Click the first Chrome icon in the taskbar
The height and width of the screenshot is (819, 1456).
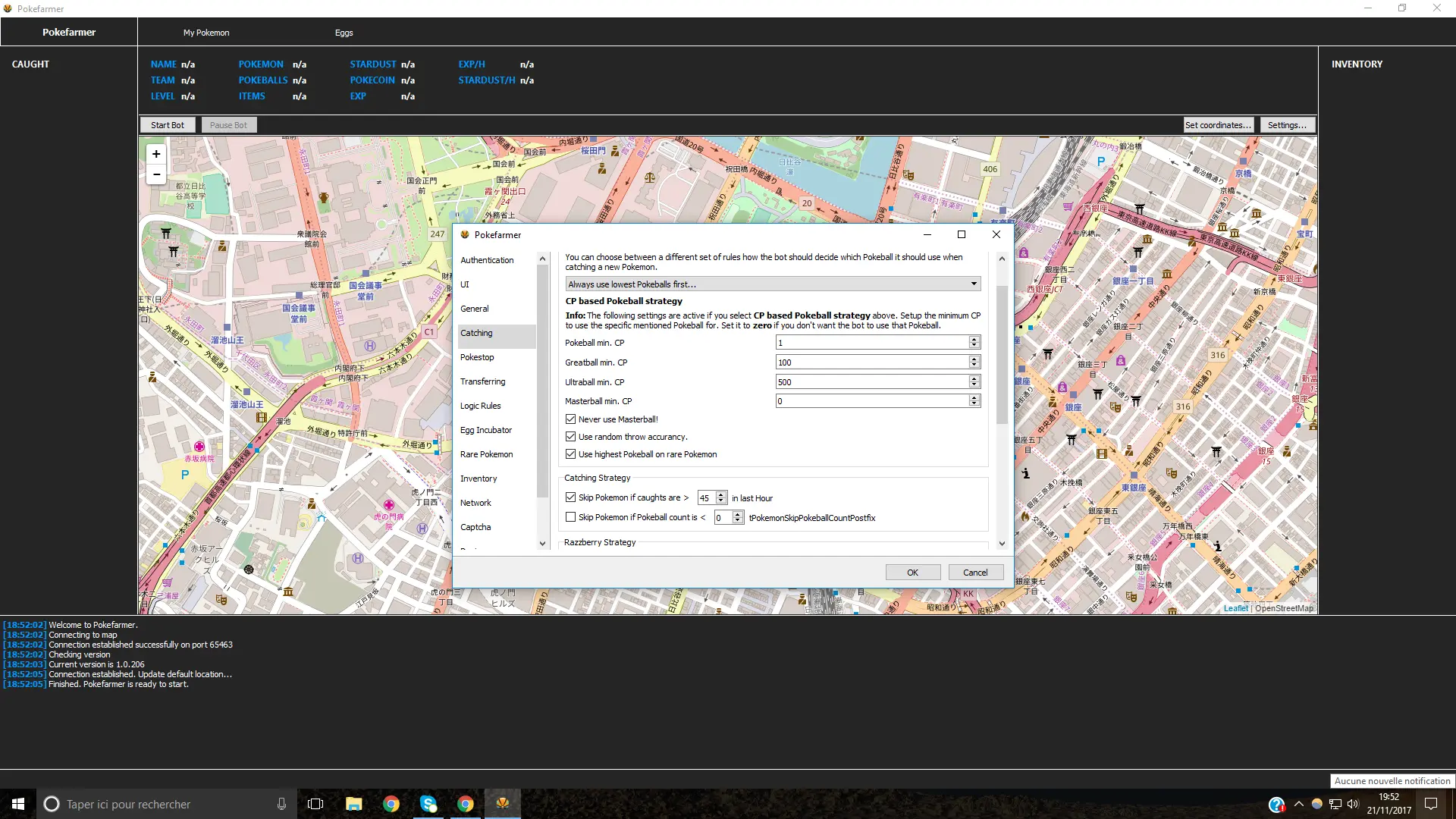391,804
